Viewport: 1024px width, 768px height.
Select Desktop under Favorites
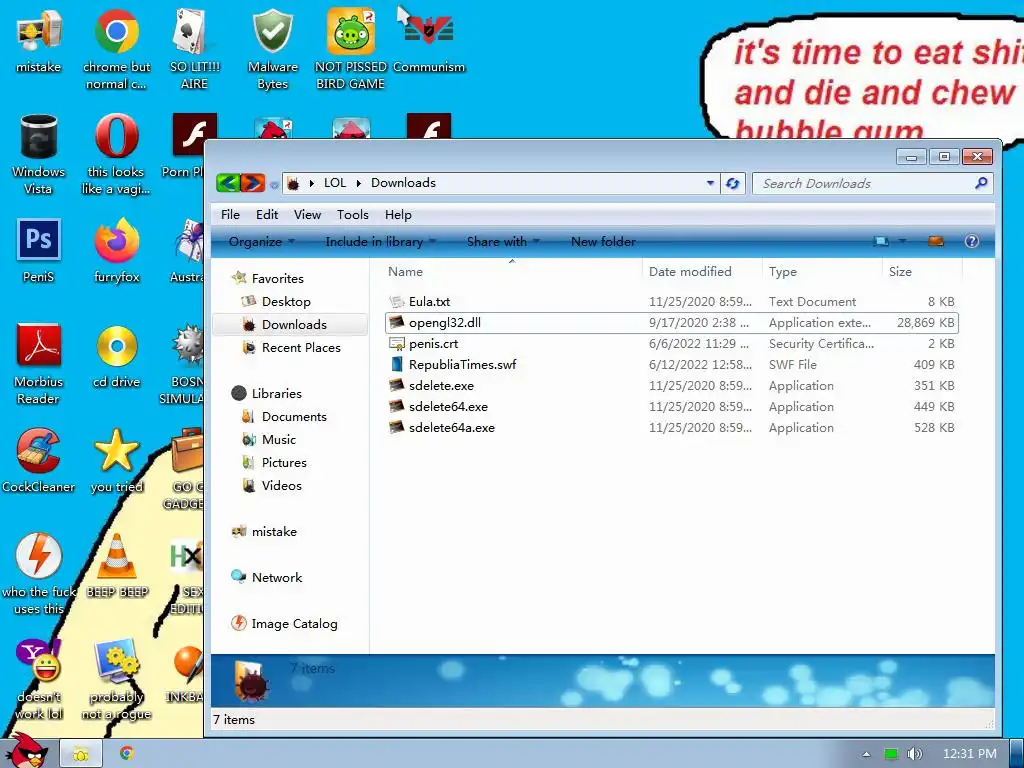[286, 302]
